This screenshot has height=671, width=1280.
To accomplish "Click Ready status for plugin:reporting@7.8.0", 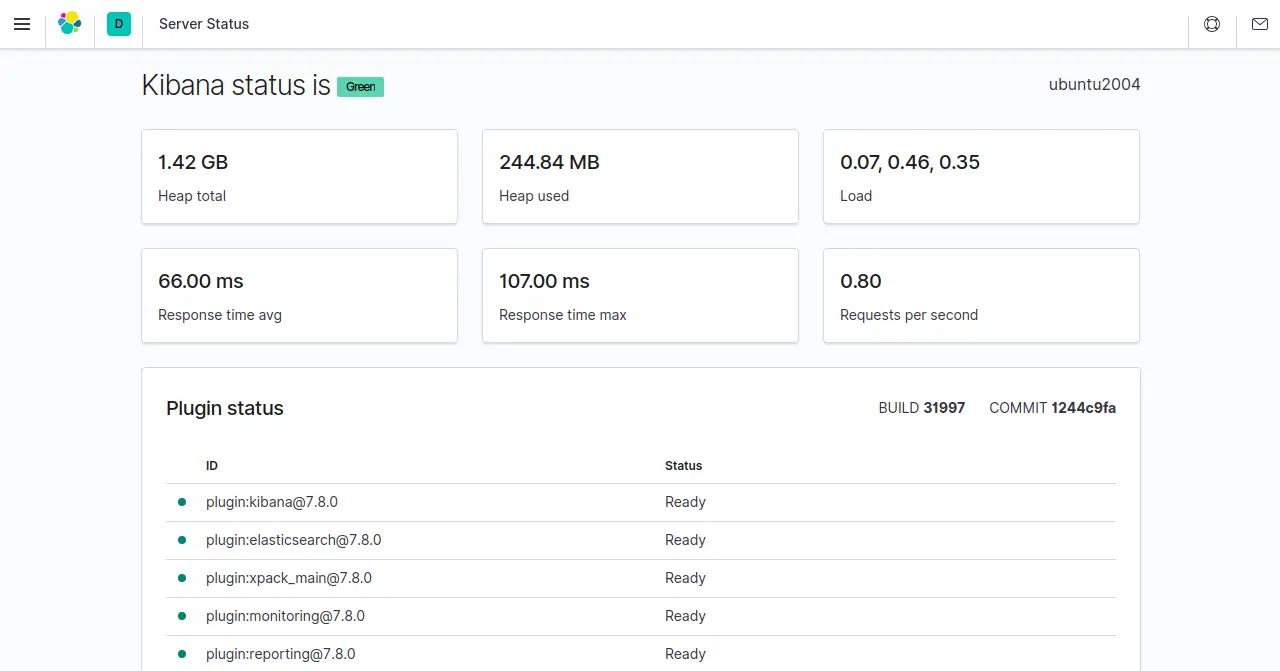I will click(685, 654).
